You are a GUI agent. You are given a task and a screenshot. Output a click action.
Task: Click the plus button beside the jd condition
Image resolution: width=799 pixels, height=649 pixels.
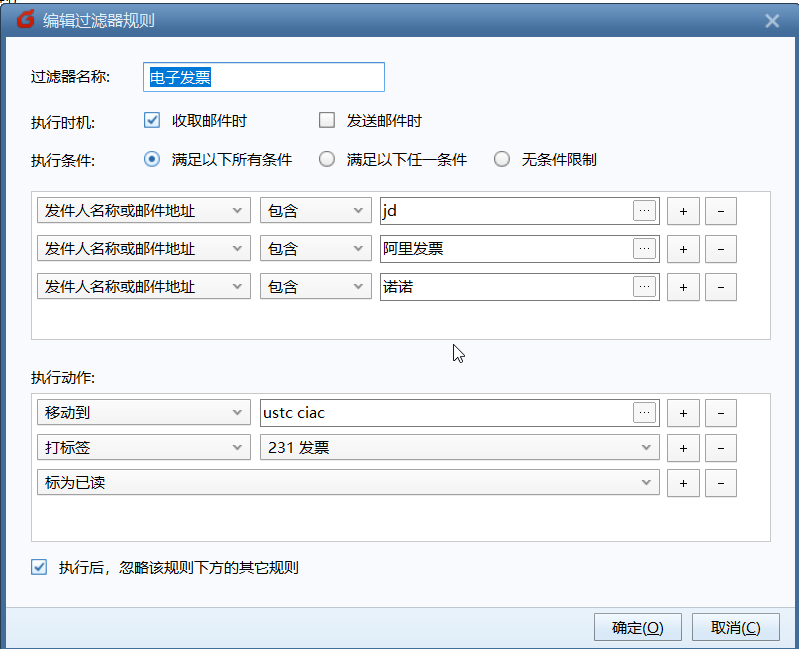[683, 211]
